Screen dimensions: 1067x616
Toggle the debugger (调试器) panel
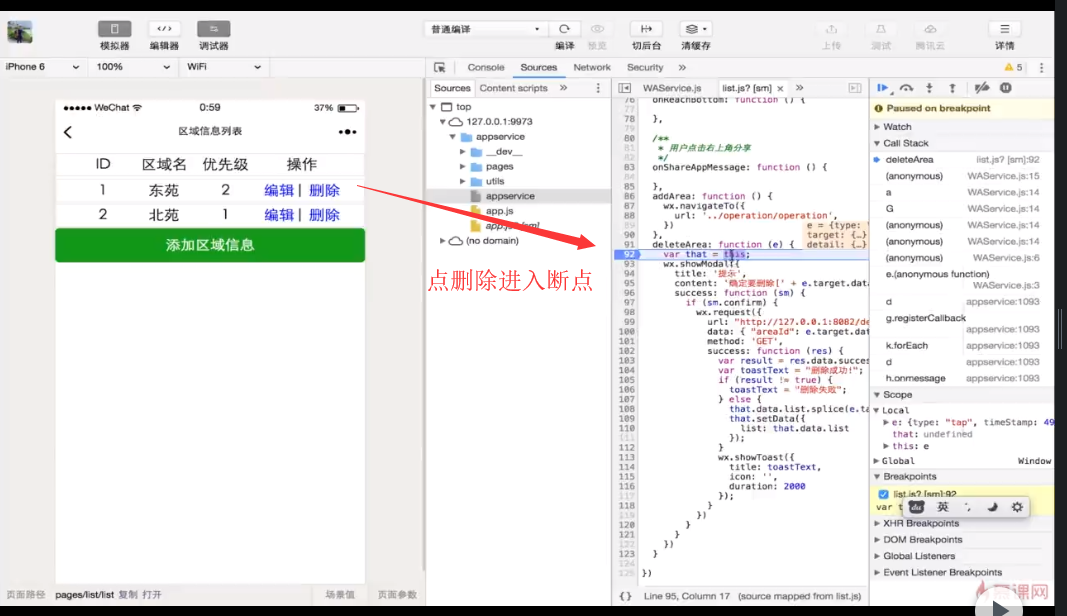click(x=214, y=29)
